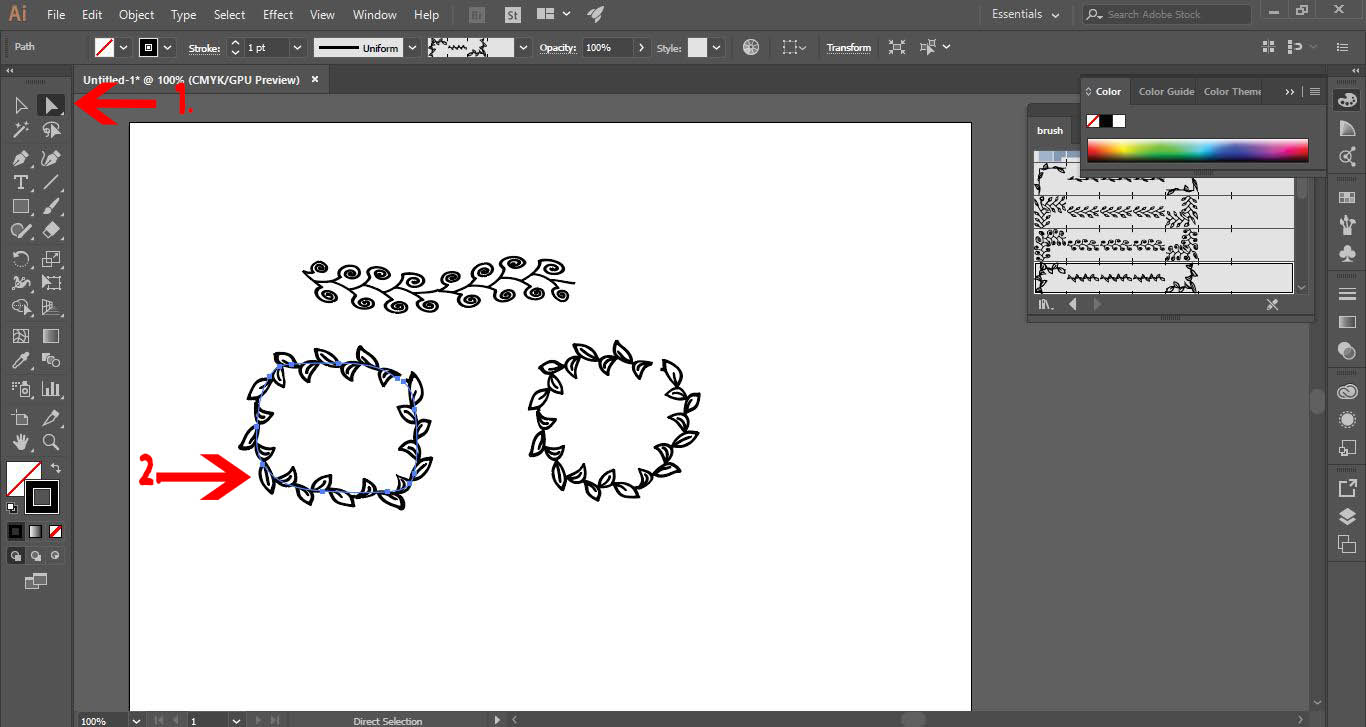The image size is (1366, 727).
Task: Select the Zoom tool
Action: (51, 442)
